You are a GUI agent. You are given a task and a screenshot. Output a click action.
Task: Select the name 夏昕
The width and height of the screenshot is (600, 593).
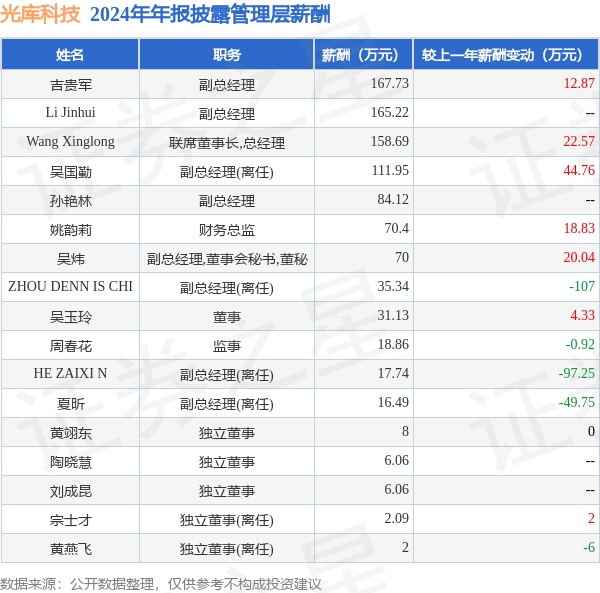coord(71,404)
